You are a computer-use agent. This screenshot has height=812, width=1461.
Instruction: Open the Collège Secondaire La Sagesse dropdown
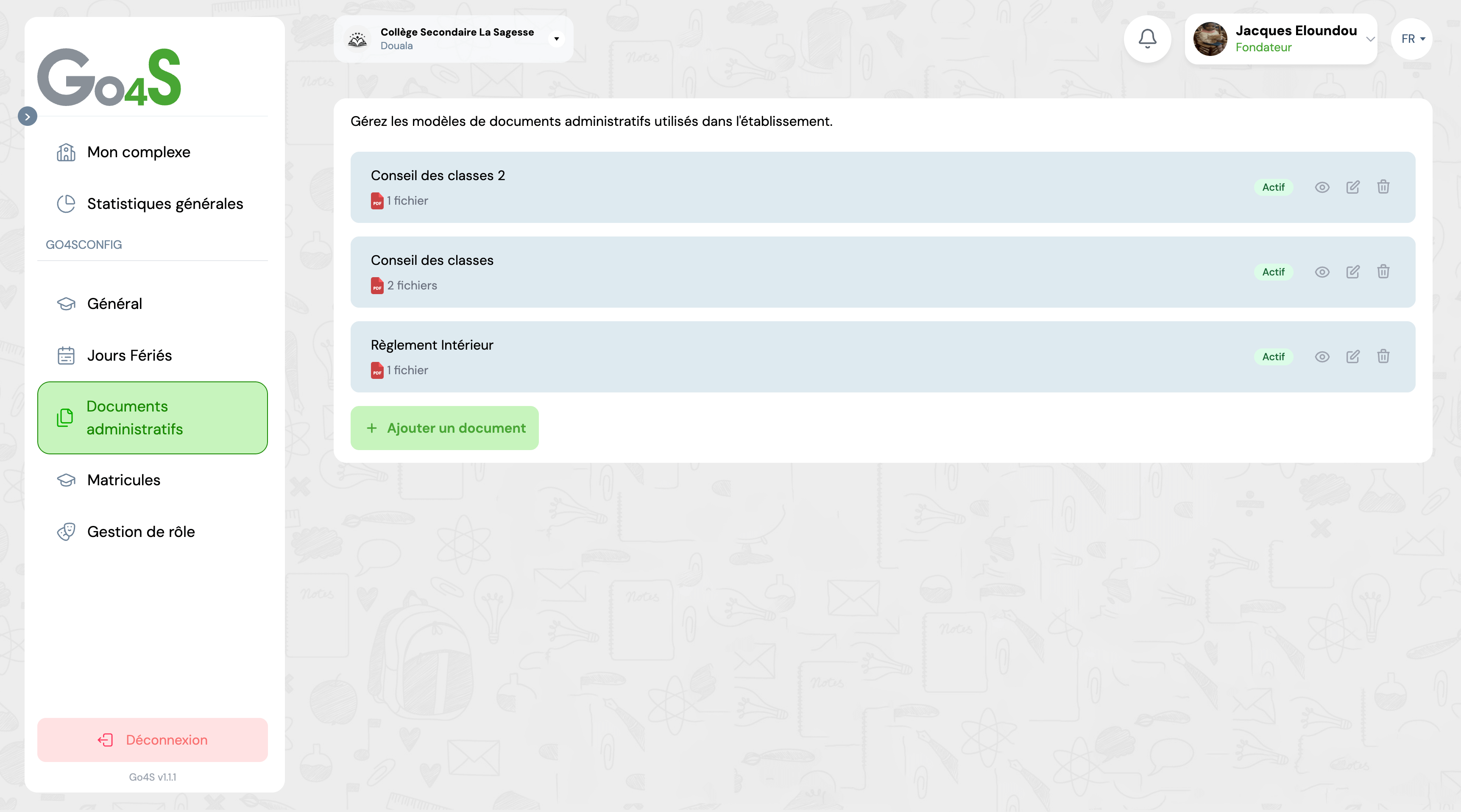(x=556, y=39)
